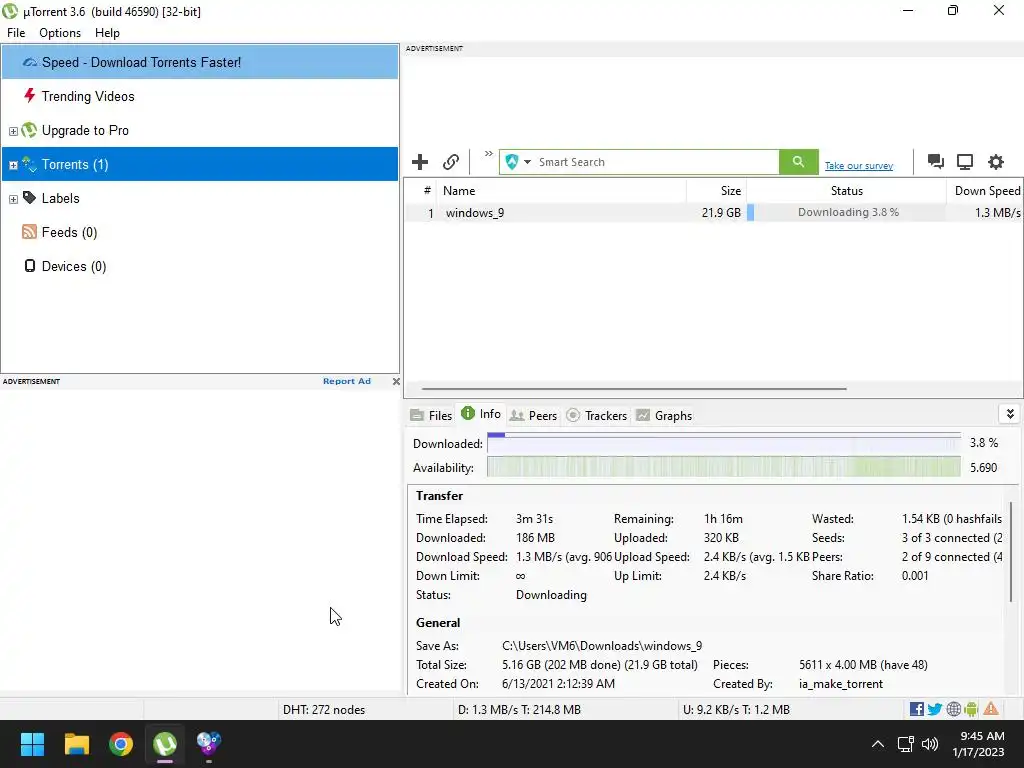Click the Feeds RSS icon in sidebar

point(29,231)
